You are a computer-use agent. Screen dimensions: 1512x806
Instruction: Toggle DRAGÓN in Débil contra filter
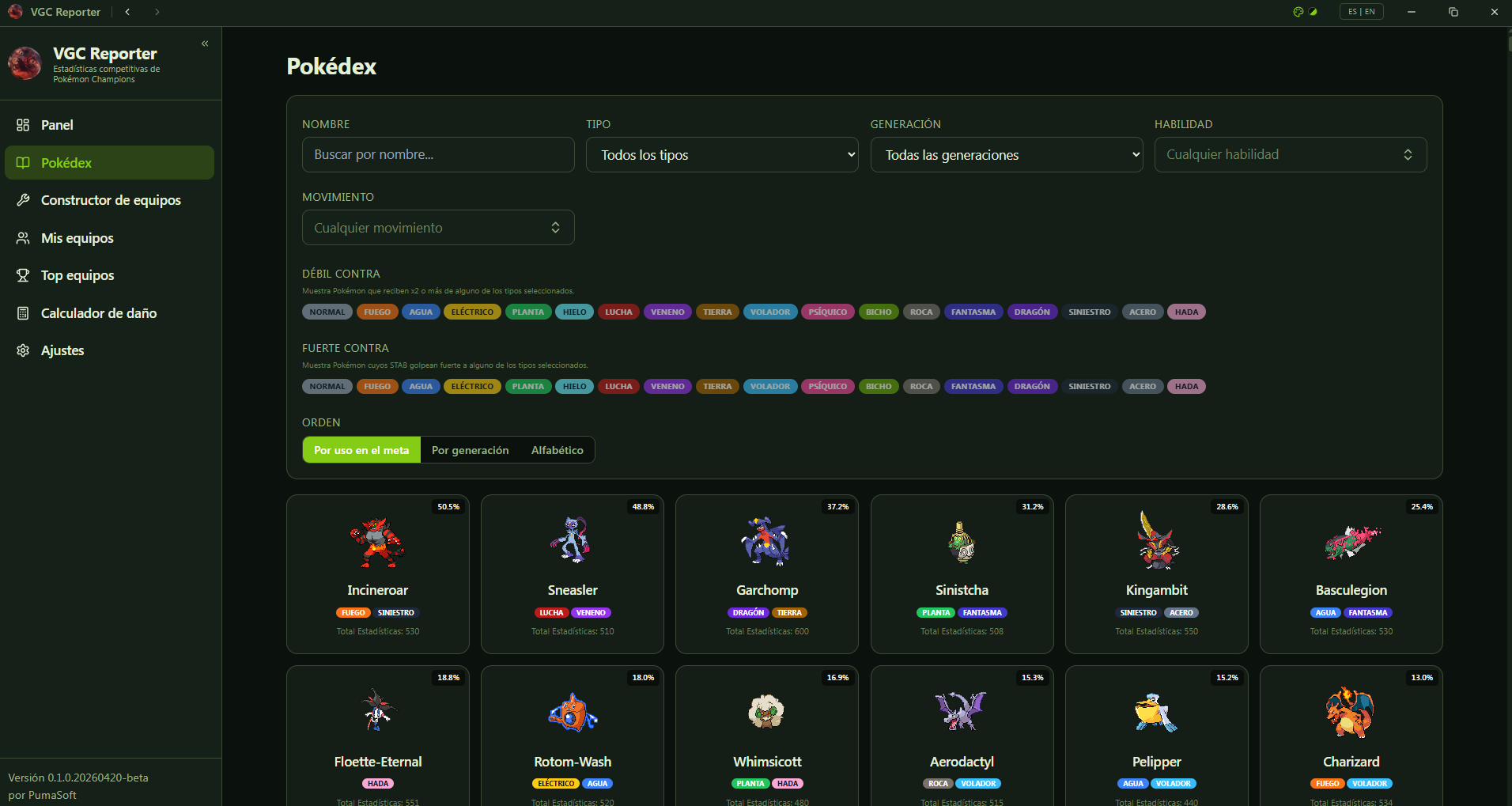click(x=1032, y=312)
